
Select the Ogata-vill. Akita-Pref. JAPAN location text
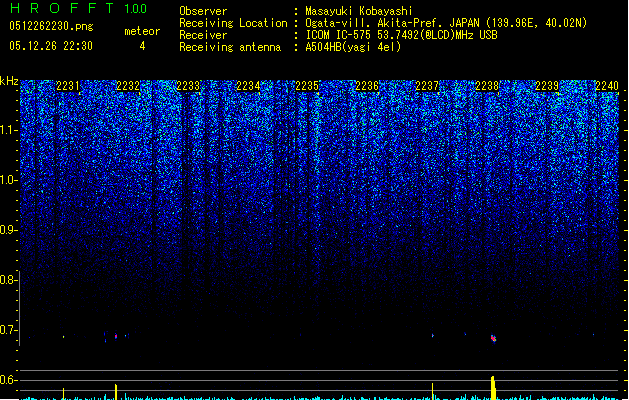coord(446,23)
